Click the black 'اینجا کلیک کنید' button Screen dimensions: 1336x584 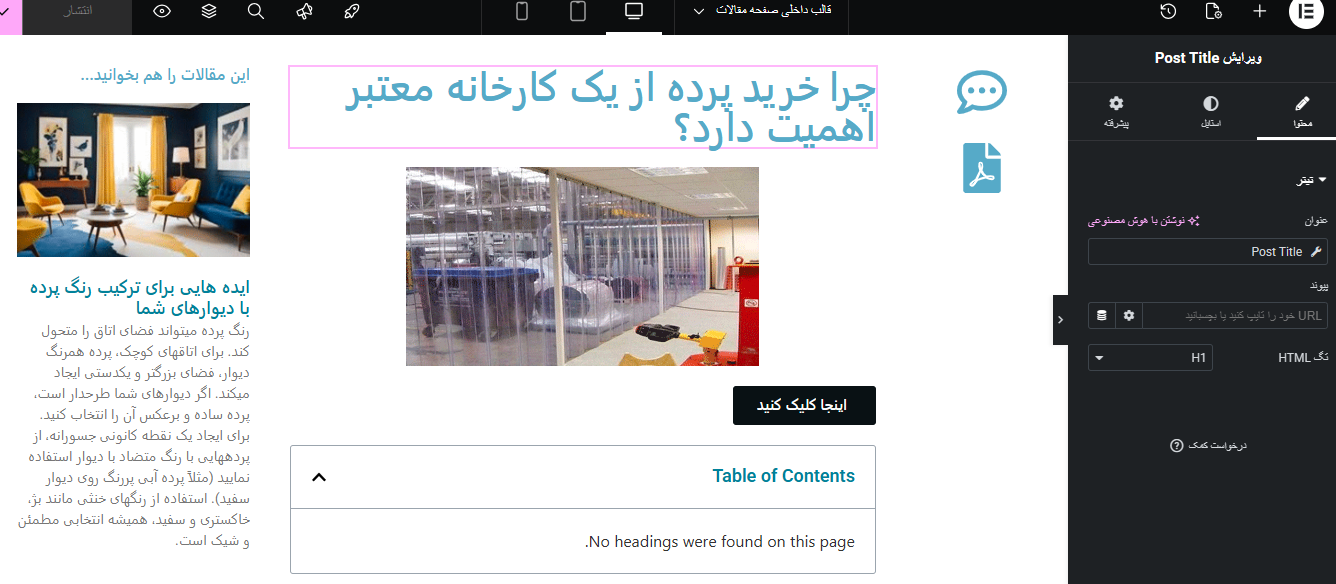click(804, 405)
